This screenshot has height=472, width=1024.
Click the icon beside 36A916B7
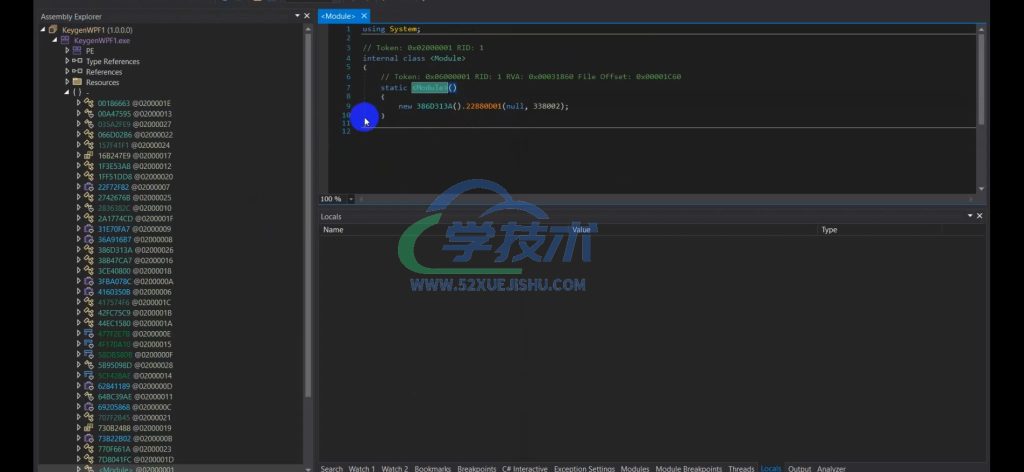pos(89,240)
